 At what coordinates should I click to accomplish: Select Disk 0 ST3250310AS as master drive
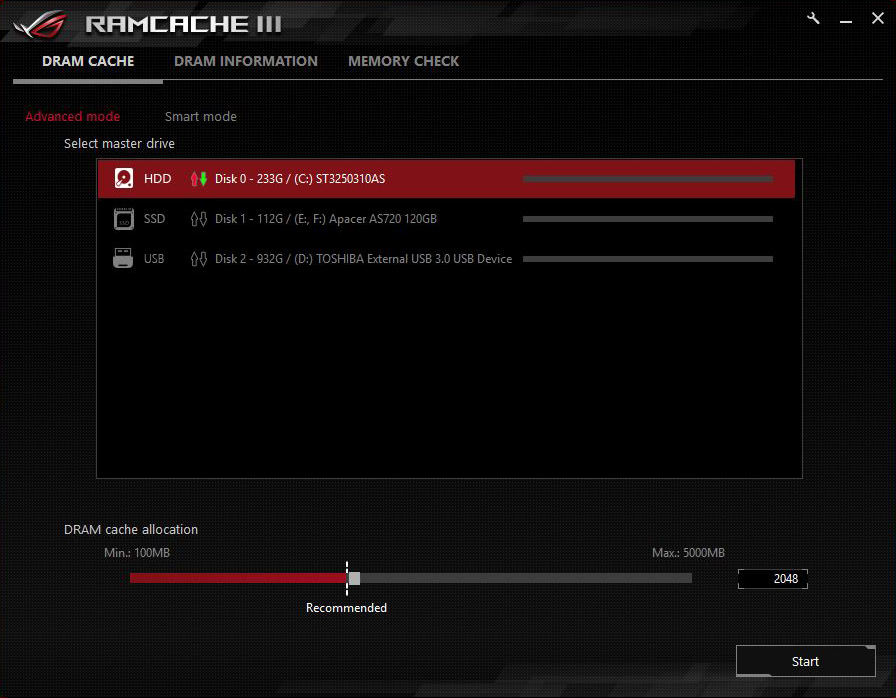pos(446,179)
